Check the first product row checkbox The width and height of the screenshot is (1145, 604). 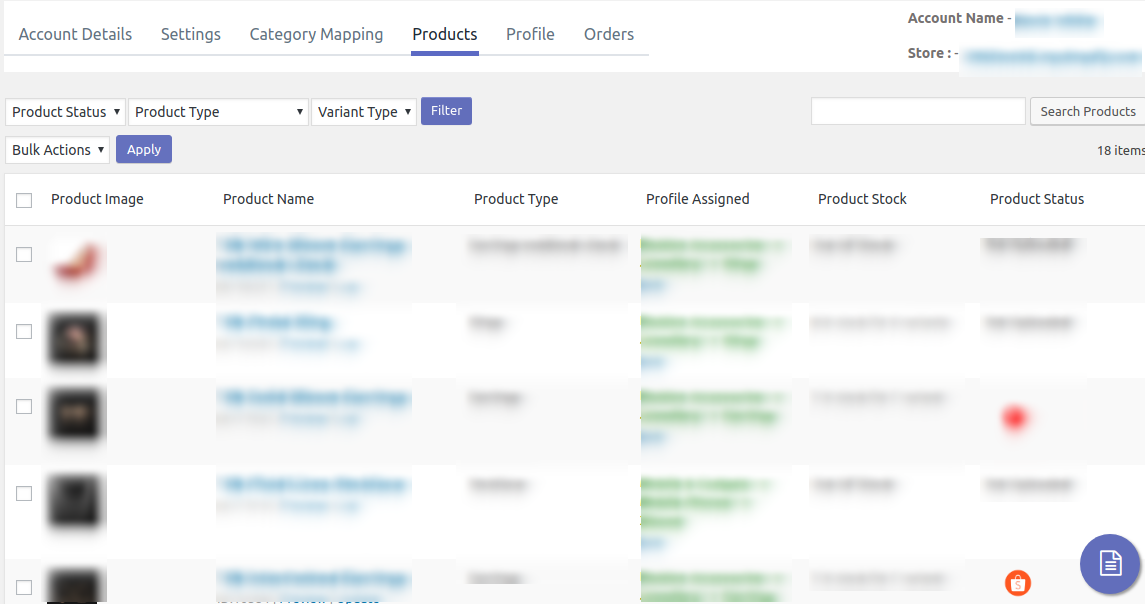point(24,255)
